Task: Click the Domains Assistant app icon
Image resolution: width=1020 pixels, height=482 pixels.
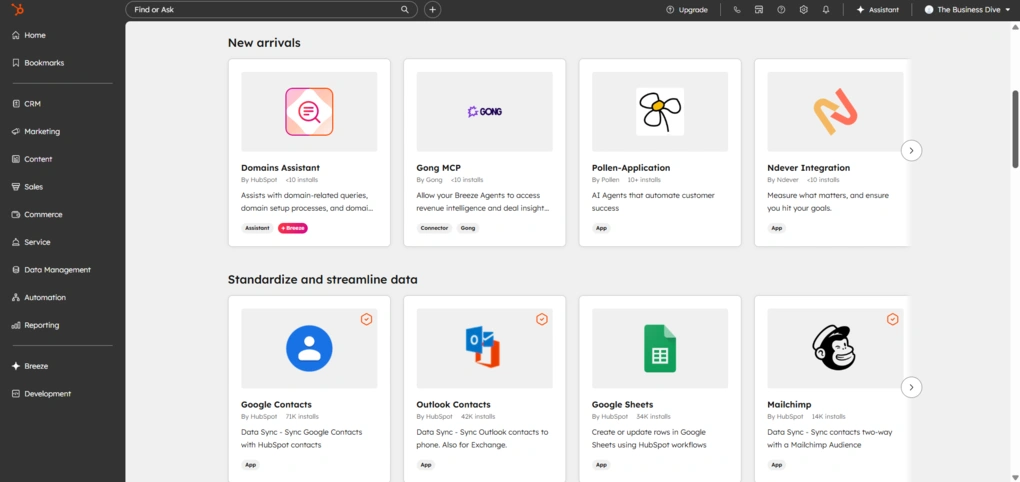Action: pos(309,112)
